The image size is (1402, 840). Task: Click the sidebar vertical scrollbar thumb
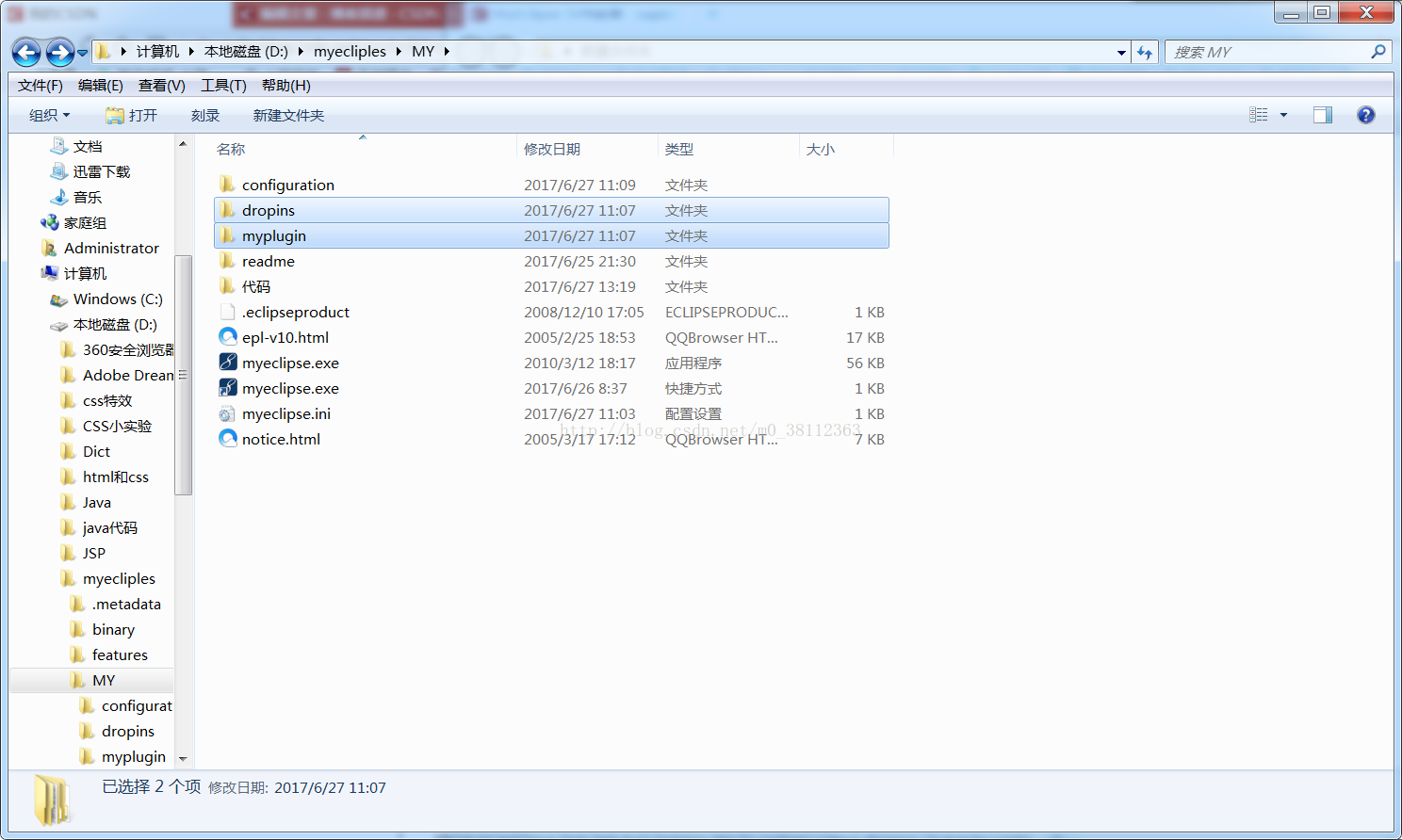[x=183, y=375]
